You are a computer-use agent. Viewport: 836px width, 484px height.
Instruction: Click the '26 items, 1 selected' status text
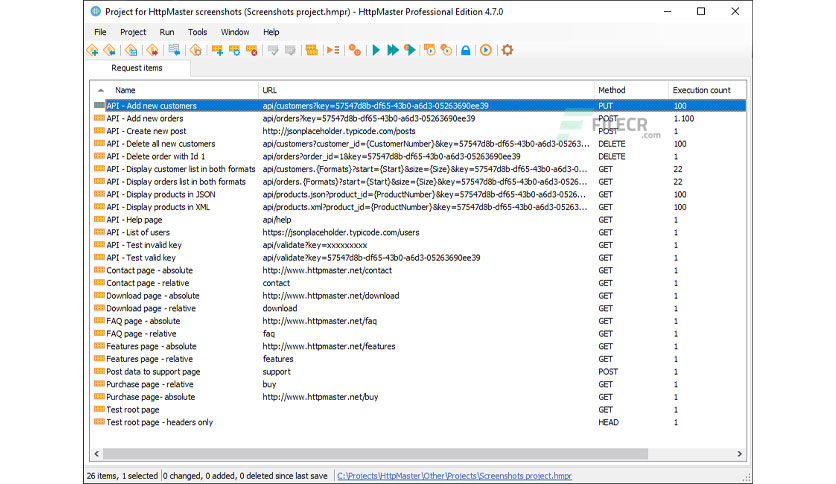coord(122,476)
